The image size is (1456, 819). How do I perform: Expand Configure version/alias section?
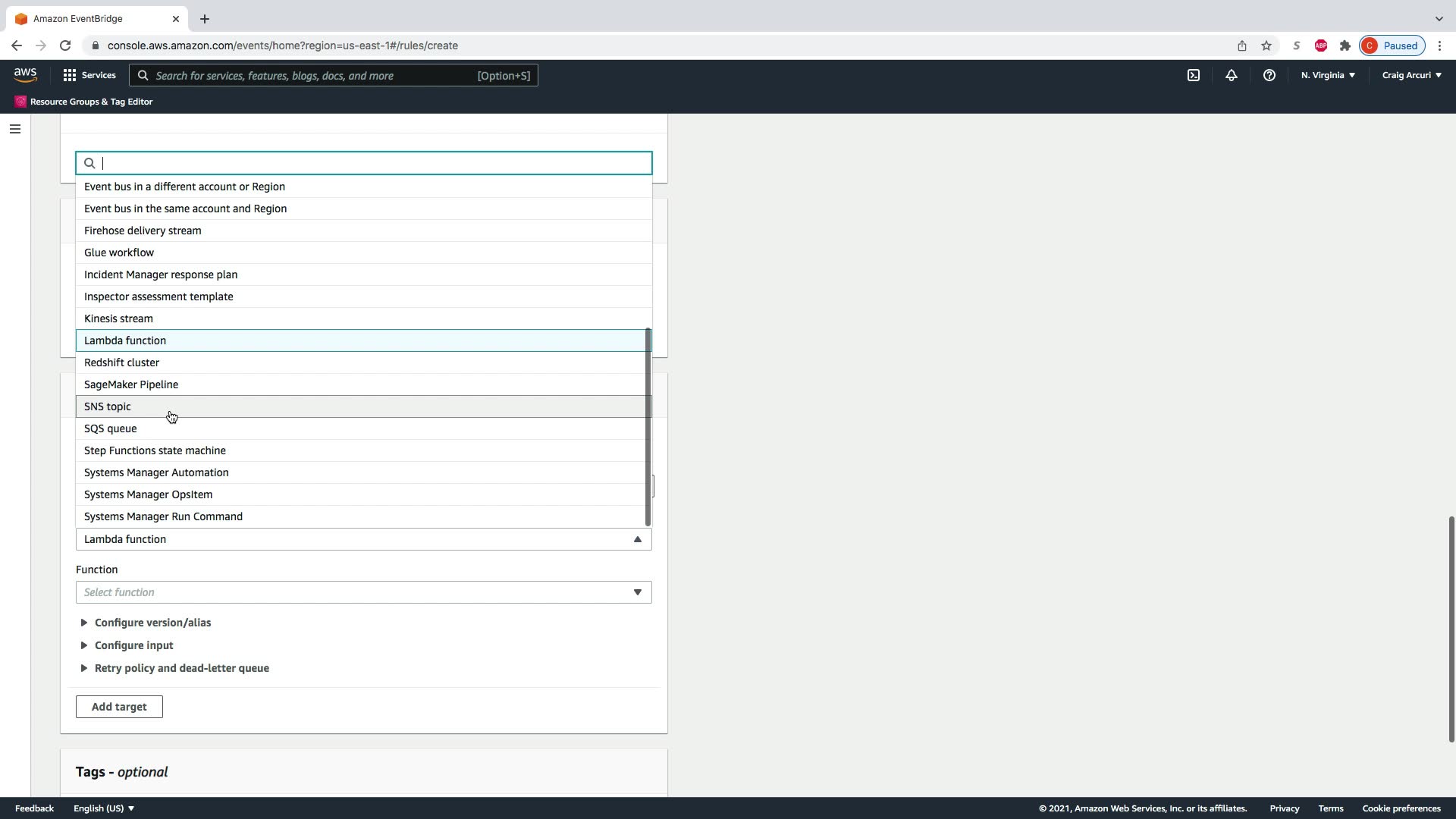tap(152, 623)
